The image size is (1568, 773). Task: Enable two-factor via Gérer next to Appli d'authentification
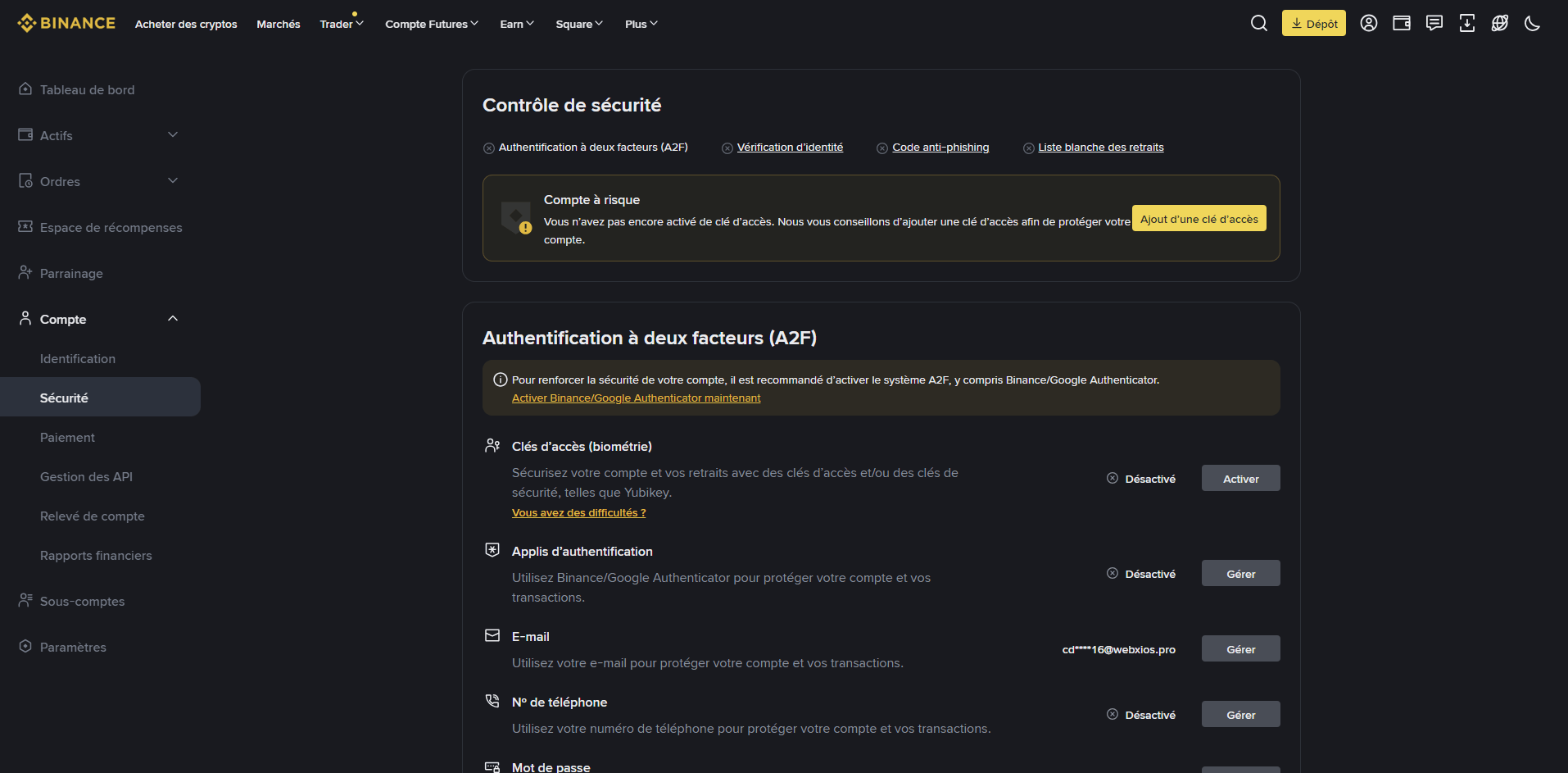click(1239, 573)
